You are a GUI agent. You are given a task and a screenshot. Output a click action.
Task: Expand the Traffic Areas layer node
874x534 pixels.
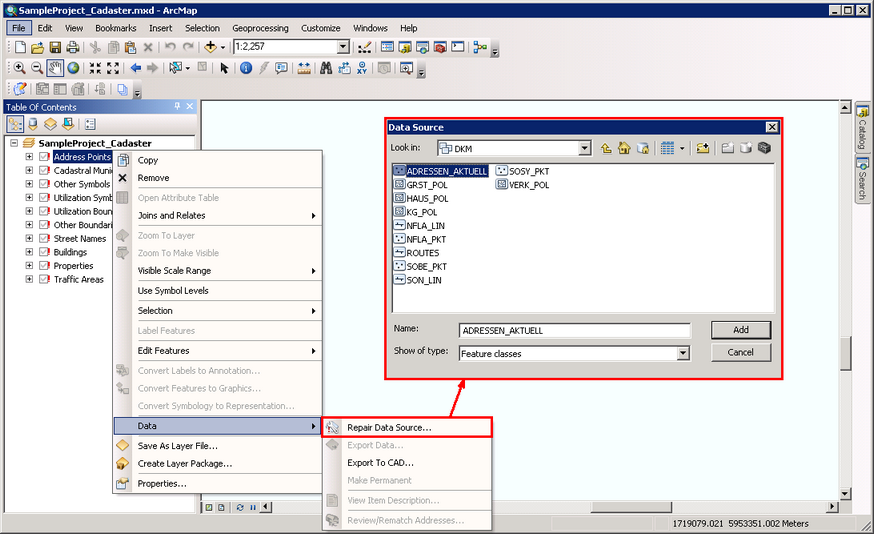29,279
